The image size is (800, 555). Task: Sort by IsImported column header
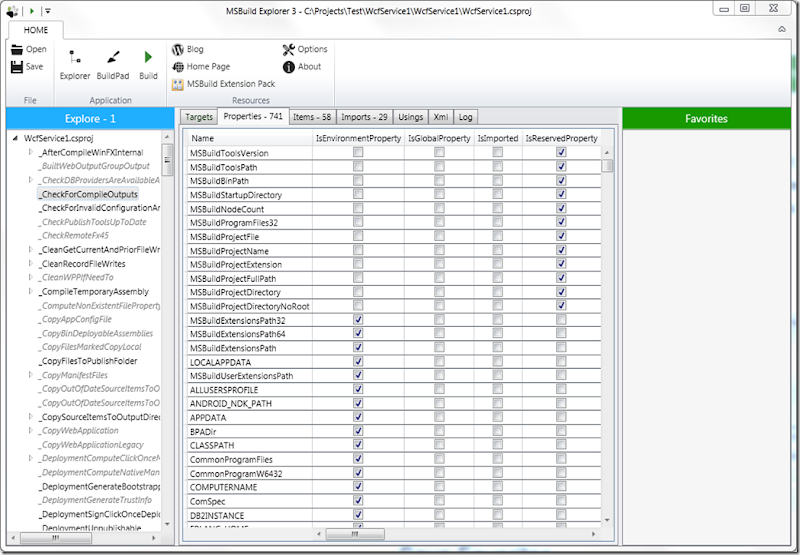coord(498,138)
